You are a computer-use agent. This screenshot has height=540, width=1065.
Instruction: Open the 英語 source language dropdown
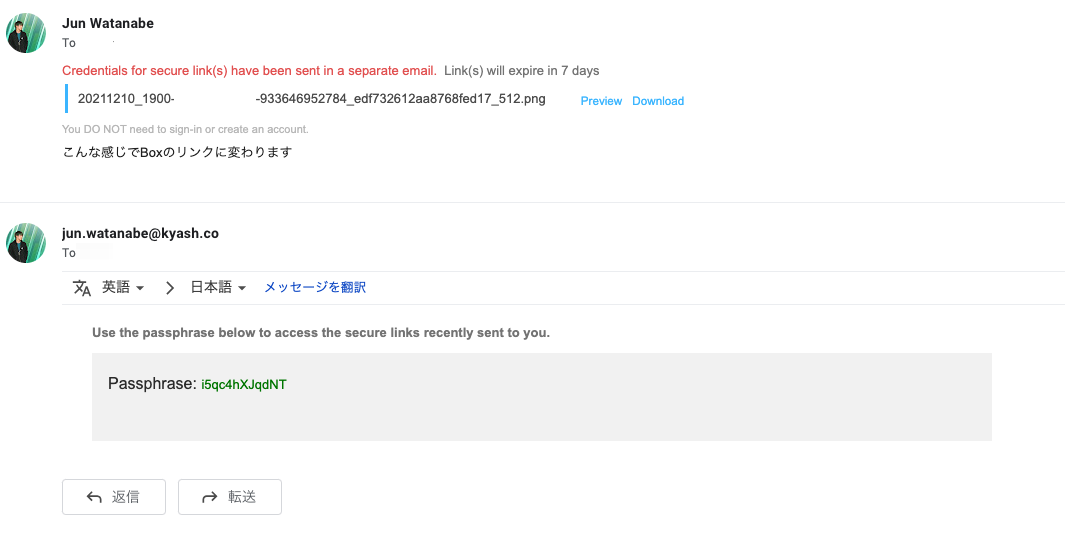click(123, 287)
